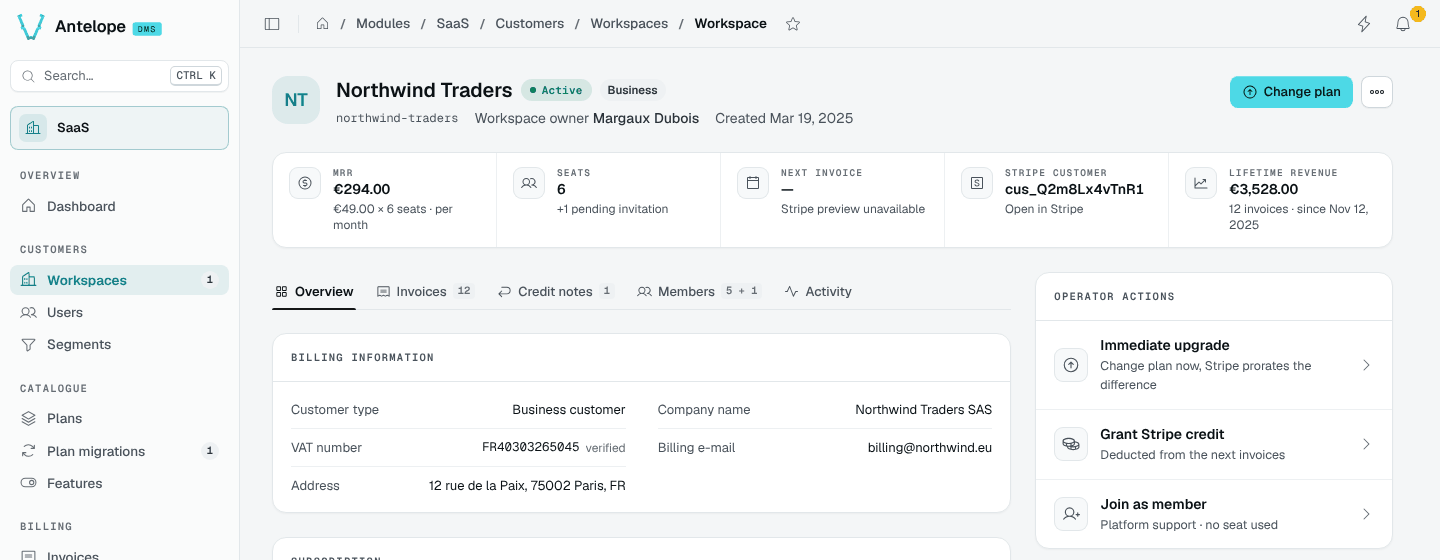Expand Grant Stripe credit chevron
This screenshot has width=1440, height=560.
1366,444
